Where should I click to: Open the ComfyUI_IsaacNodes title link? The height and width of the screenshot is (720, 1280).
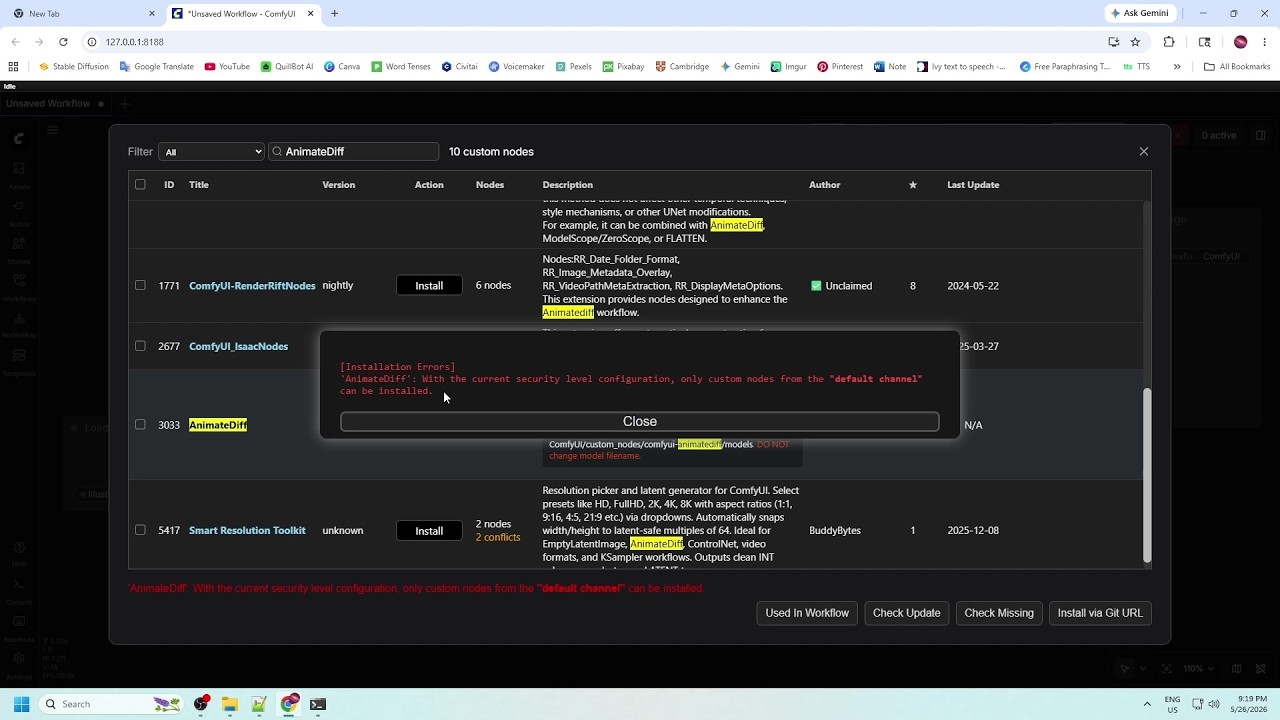click(238, 346)
